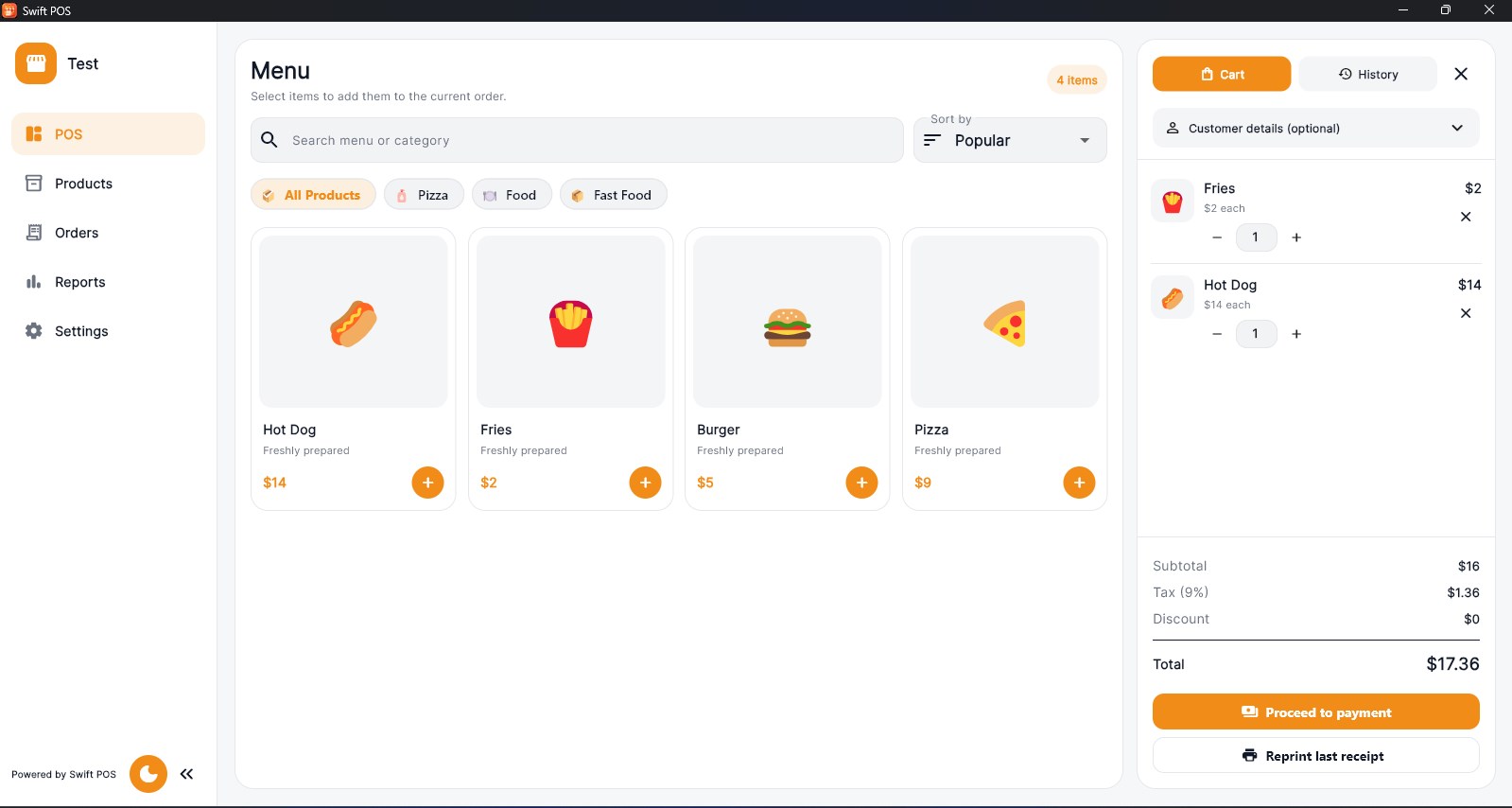Select the All Products category chip
Image resolution: width=1512 pixels, height=808 pixels.
313,195
